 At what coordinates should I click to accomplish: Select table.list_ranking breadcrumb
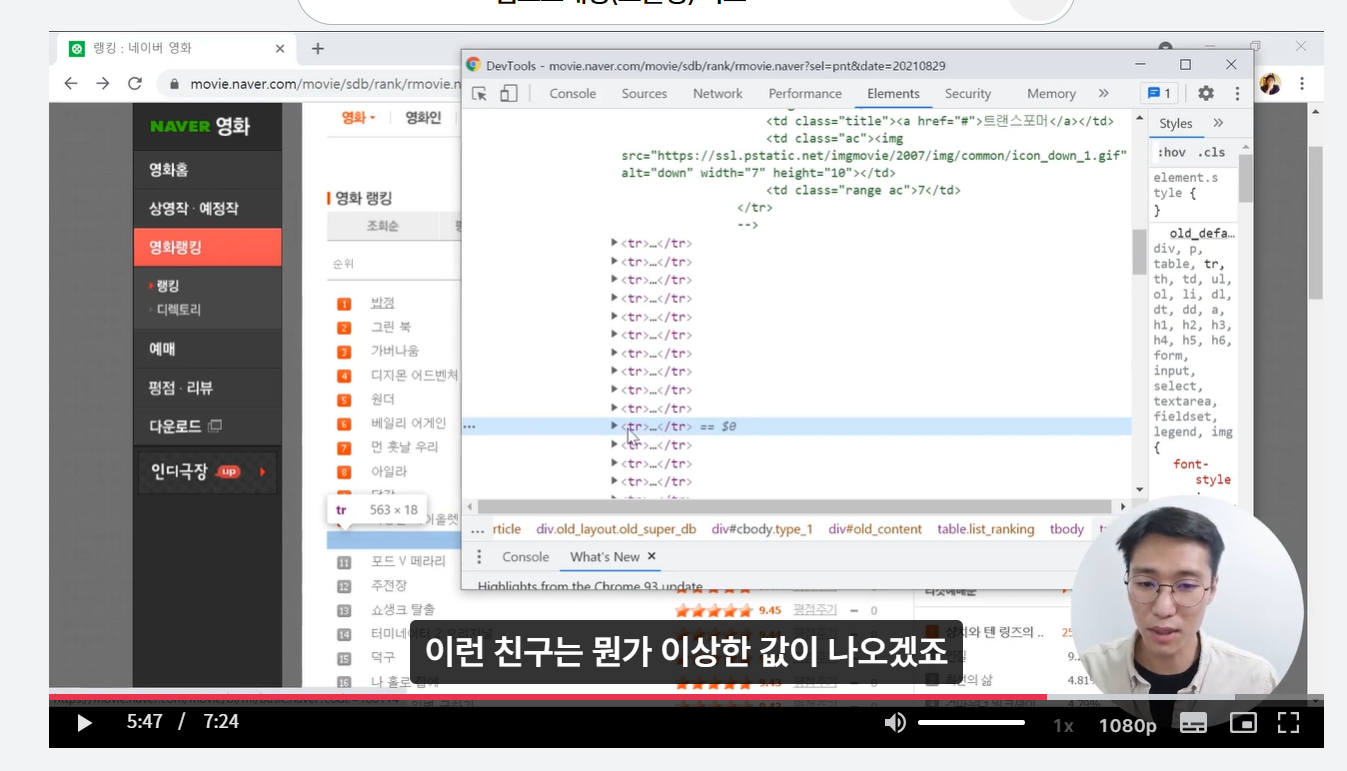[x=985, y=529]
